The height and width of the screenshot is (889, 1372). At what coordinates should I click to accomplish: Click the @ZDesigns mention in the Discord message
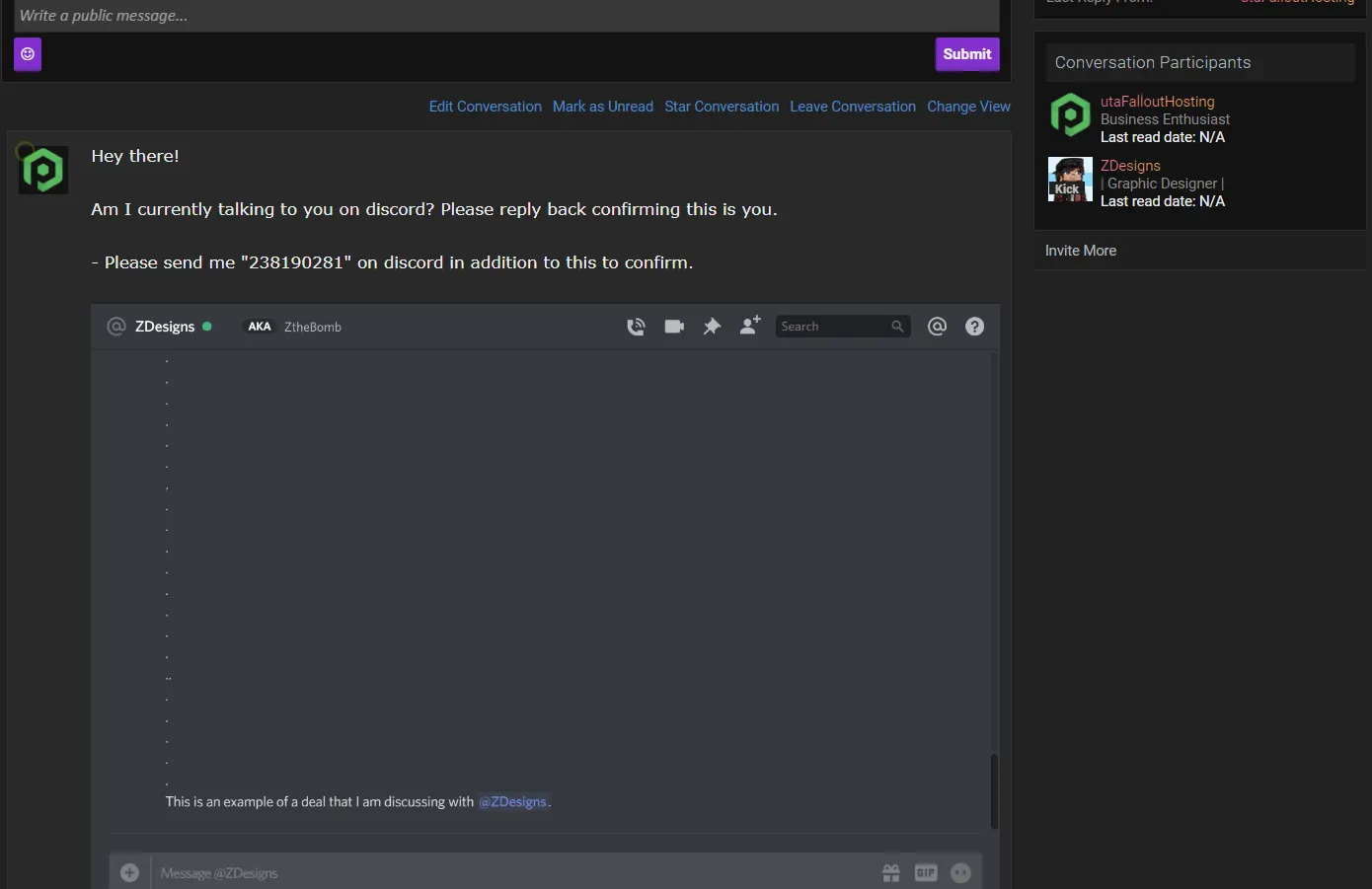[513, 802]
